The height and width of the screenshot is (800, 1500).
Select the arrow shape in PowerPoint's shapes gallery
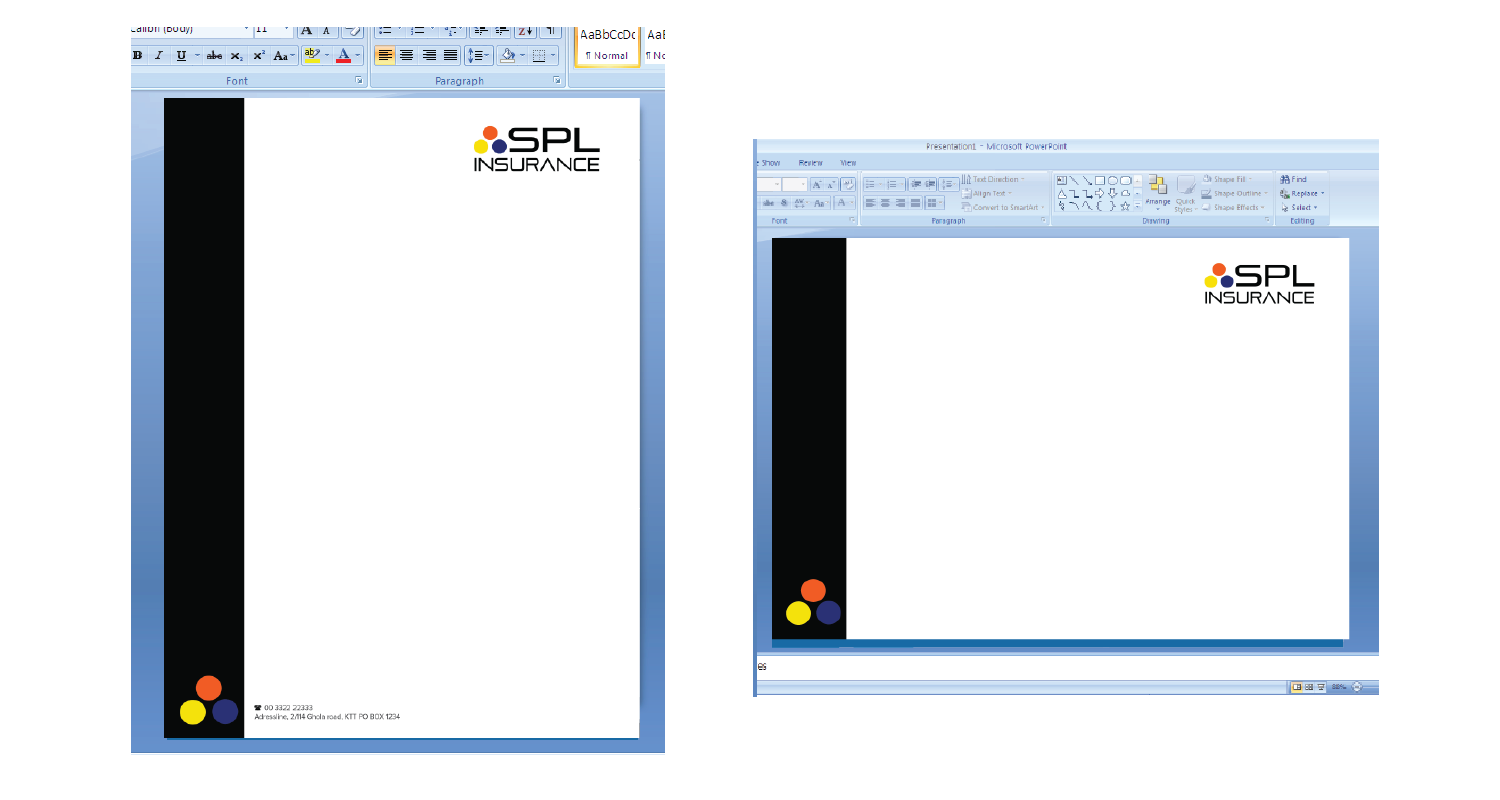point(1098,193)
